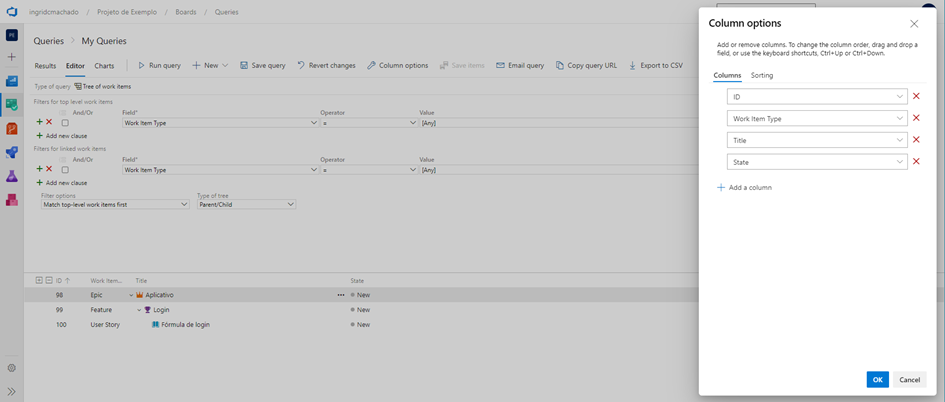Open Operator dropdown in top-level filters
945x402 pixels.
click(369, 123)
